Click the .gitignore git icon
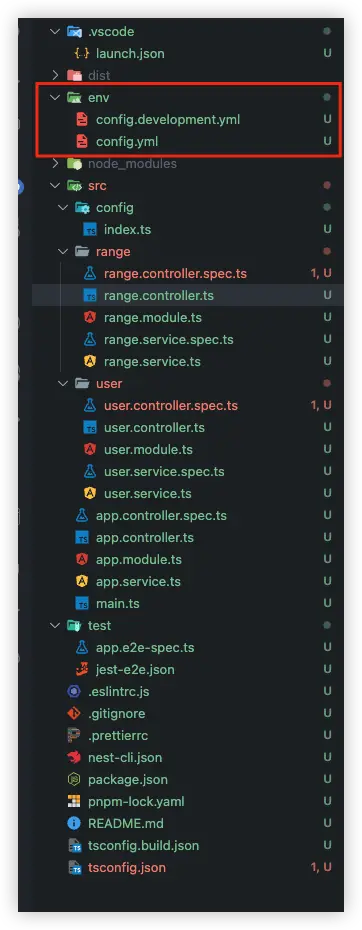362x930 pixels. click(74, 713)
